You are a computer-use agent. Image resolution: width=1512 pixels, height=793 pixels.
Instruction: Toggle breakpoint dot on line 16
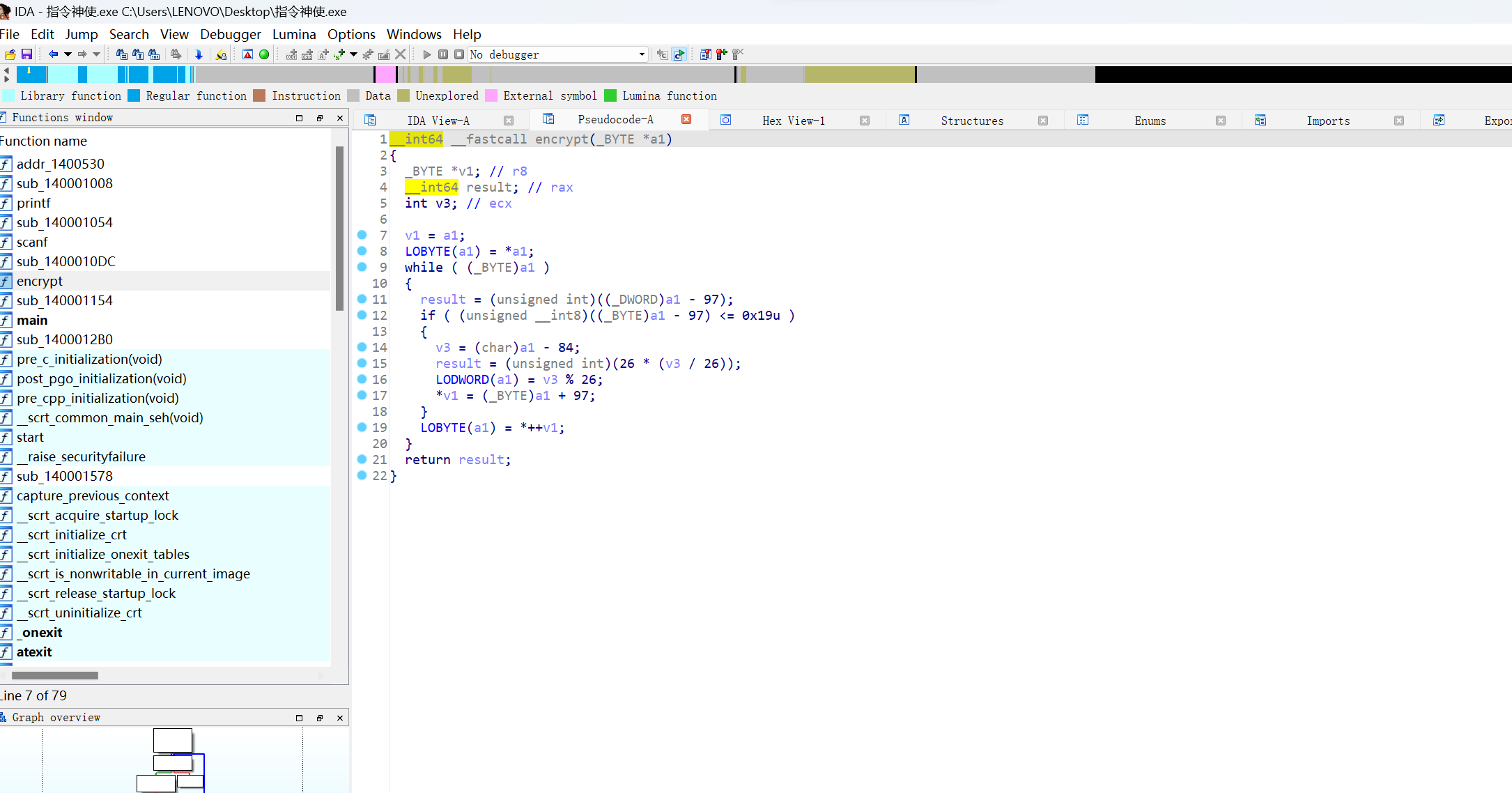pos(362,379)
